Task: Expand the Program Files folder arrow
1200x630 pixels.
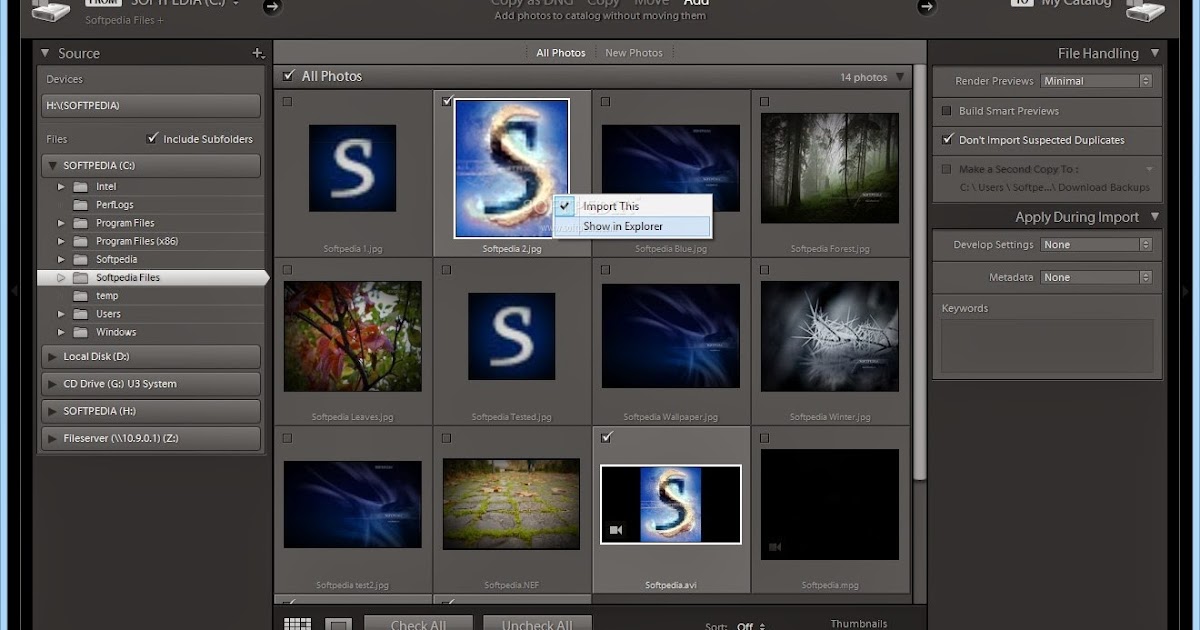Action: pyautogui.click(x=61, y=223)
